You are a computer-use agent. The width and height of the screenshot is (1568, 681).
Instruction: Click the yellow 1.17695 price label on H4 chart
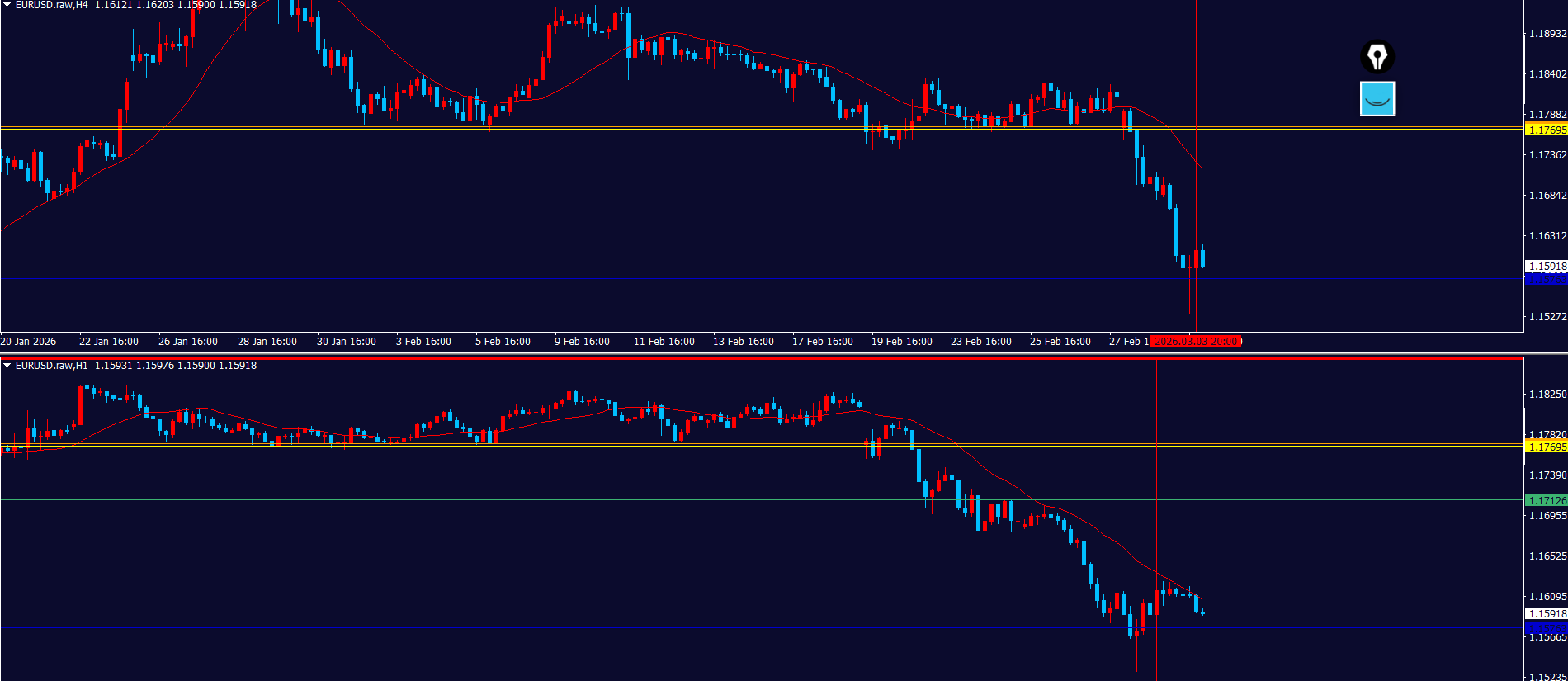(1546, 130)
